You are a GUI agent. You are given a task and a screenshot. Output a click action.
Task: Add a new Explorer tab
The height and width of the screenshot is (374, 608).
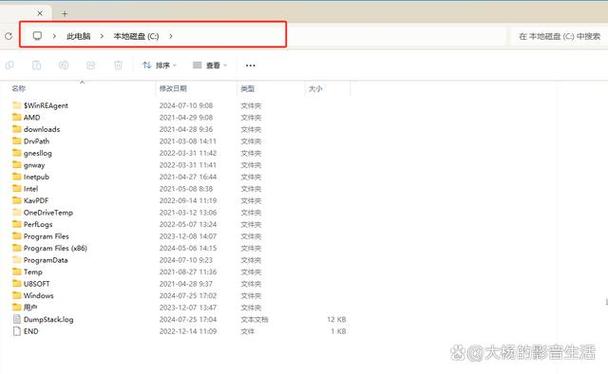pyautogui.click(x=64, y=14)
